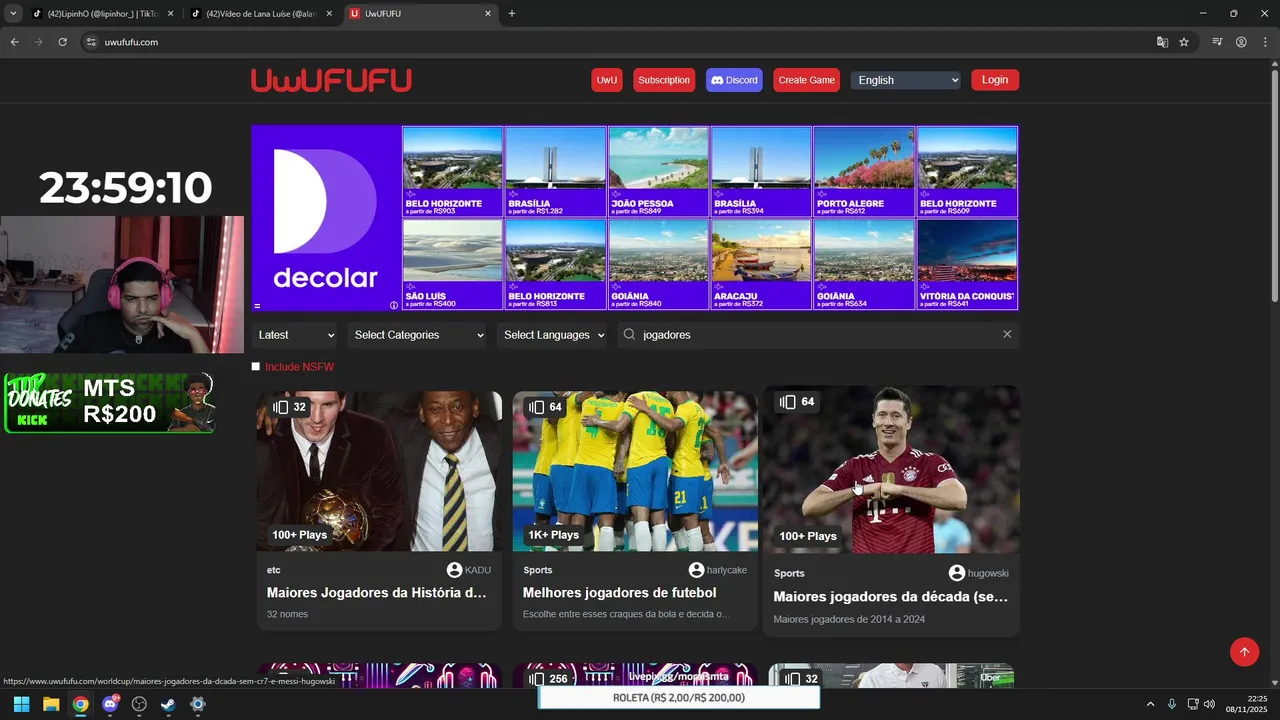This screenshot has width=1280, height=720.
Task: Open the English language selector
Action: tap(906, 80)
